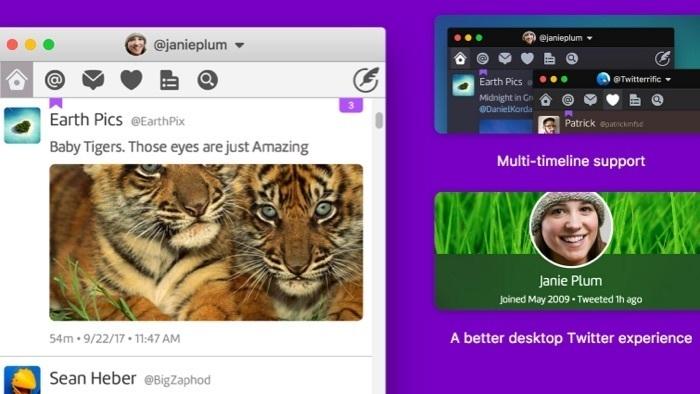Click Mentions icon in Twitterrific window
This screenshot has width=700, height=394.
click(568, 100)
